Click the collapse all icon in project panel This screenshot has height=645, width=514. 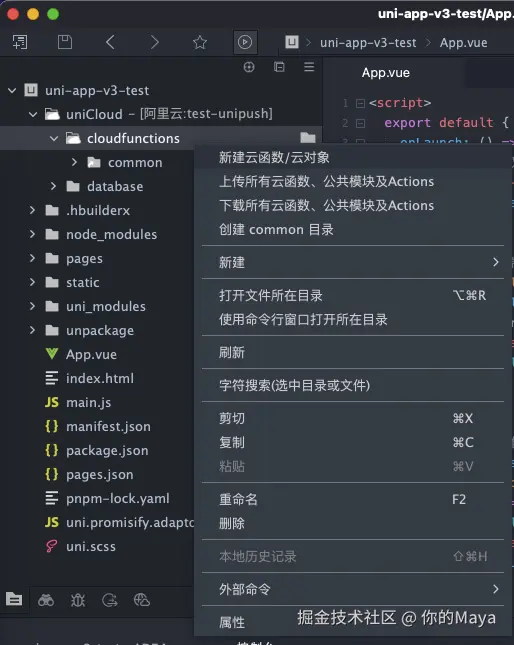click(x=279, y=67)
